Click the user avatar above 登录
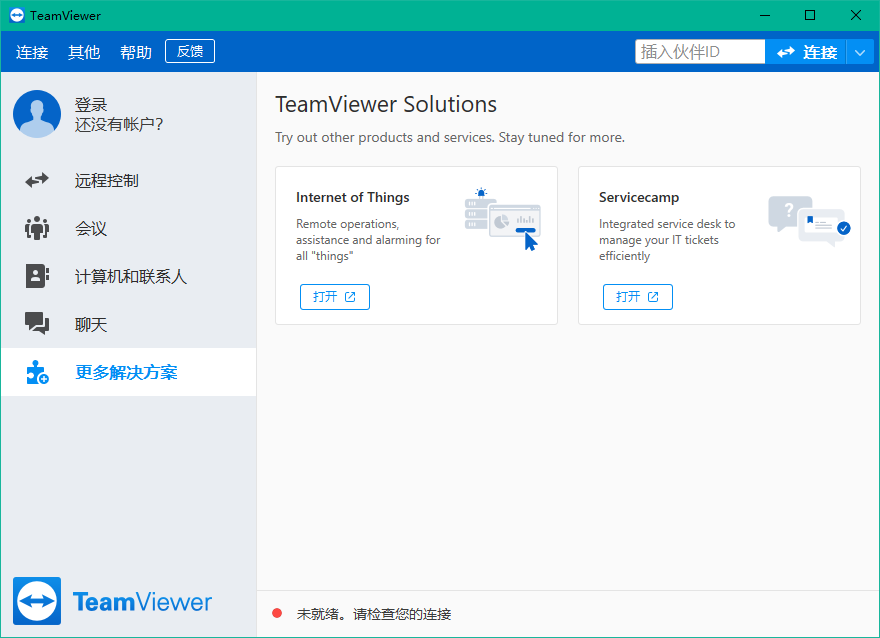The height and width of the screenshot is (638, 880). [x=37, y=114]
